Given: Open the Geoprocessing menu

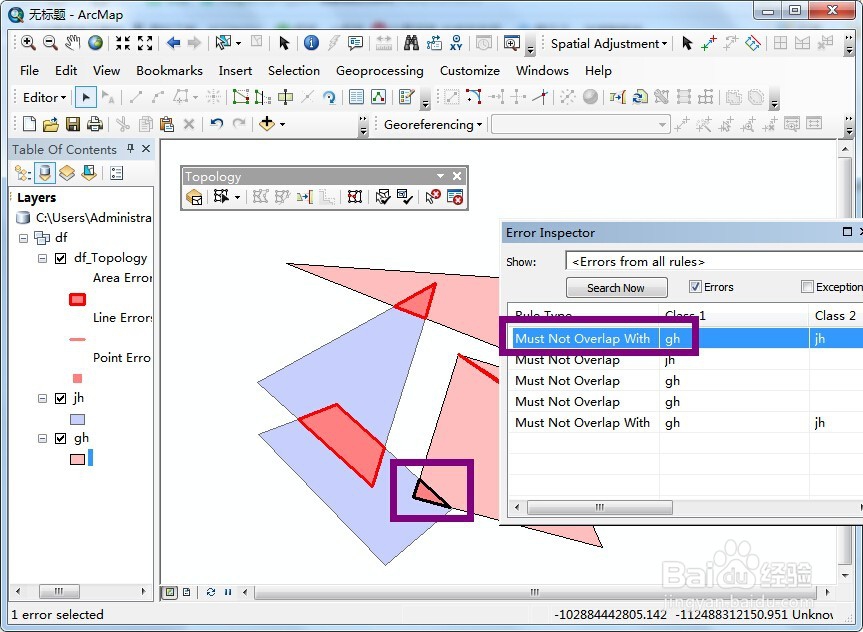Looking at the screenshot, I should tap(380, 70).
